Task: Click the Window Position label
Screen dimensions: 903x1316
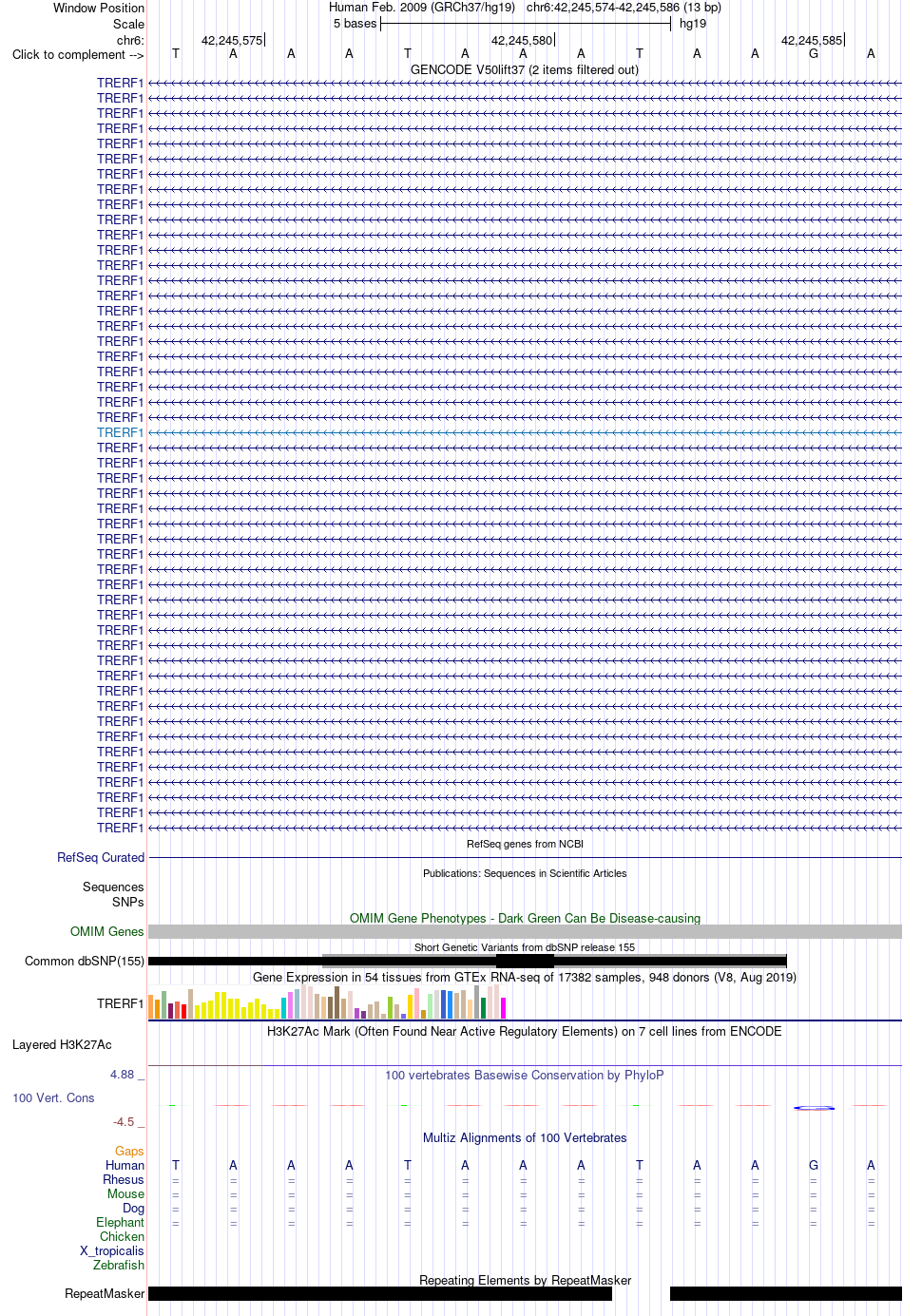Action: tap(99, 8)
